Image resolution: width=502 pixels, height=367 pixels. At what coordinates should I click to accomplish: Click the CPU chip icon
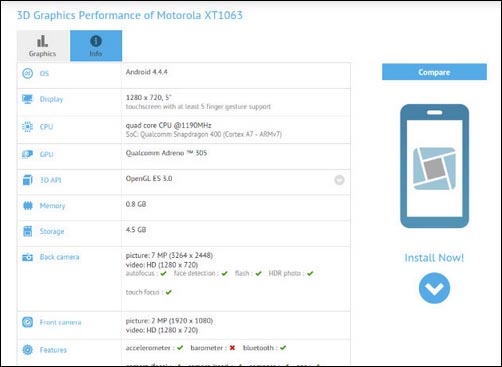[x=28, y=127]
